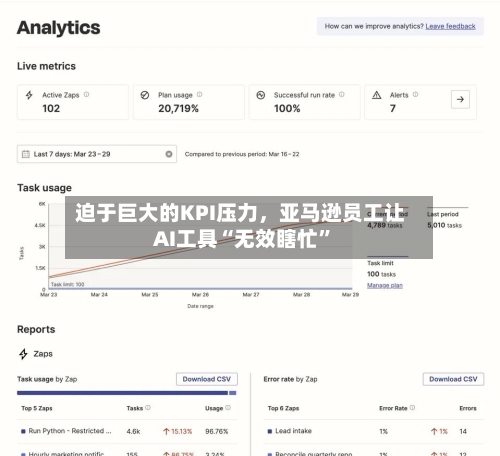Download CSV for Task usage by Zap
This screenshot has width=500, height=456.
click(x=207, y=379)
